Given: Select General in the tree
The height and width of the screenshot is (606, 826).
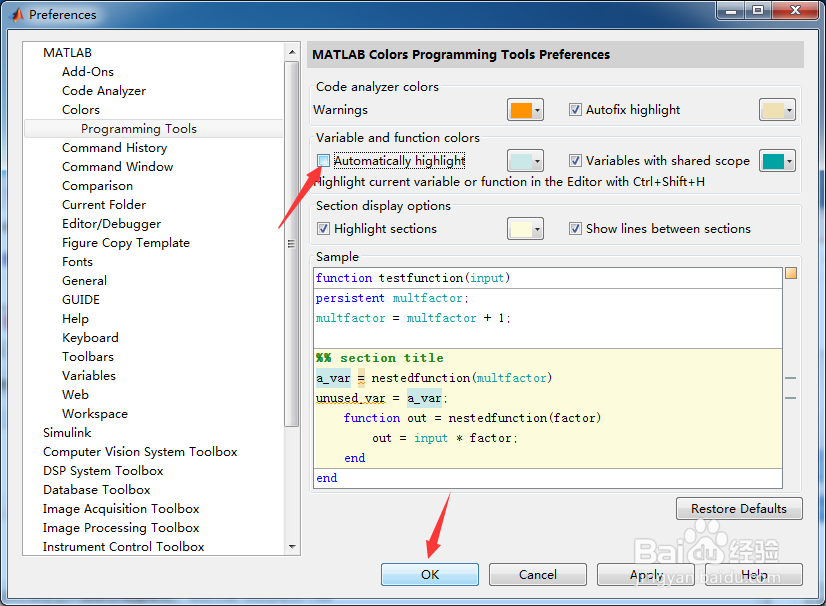Looking at the screenshot, I should [x=84, y=281].
